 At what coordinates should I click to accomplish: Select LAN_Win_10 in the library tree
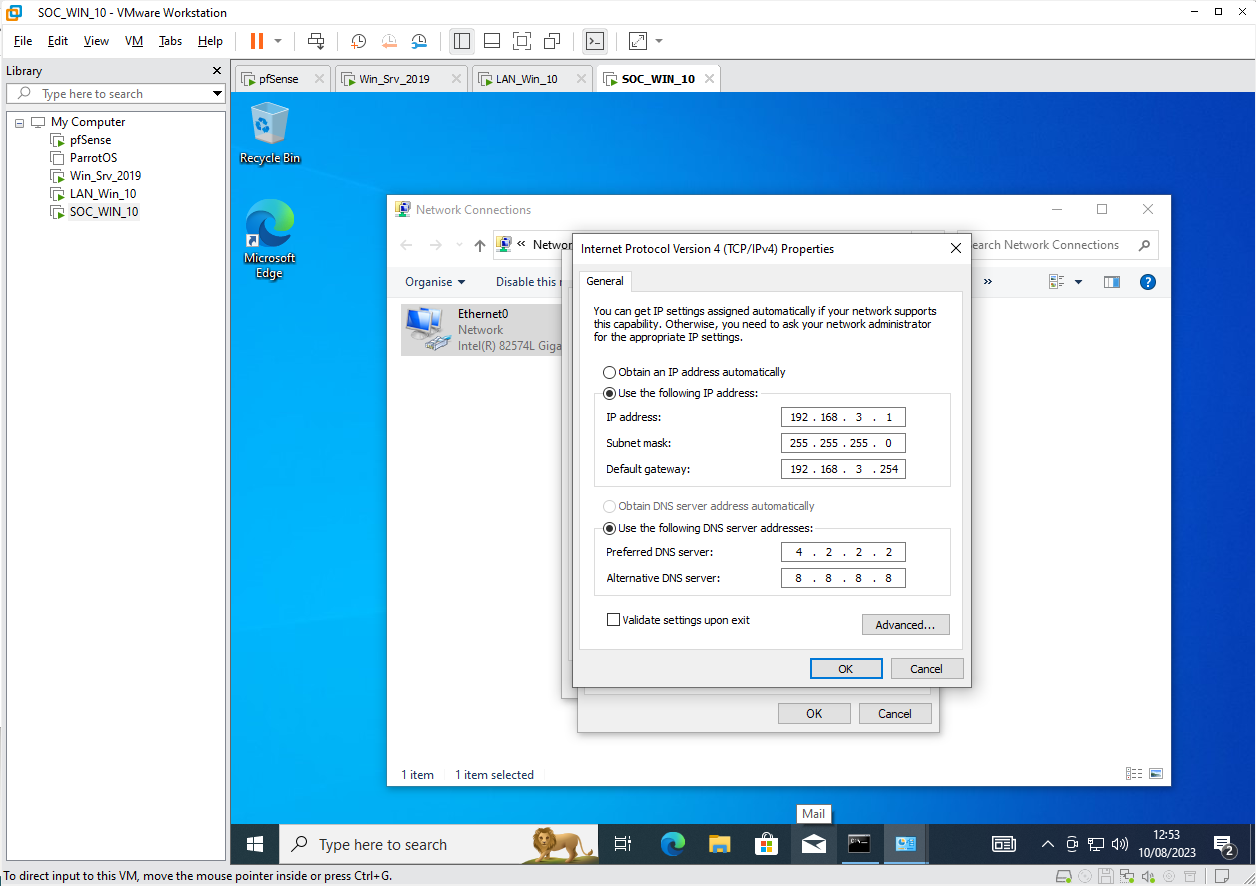102,194
